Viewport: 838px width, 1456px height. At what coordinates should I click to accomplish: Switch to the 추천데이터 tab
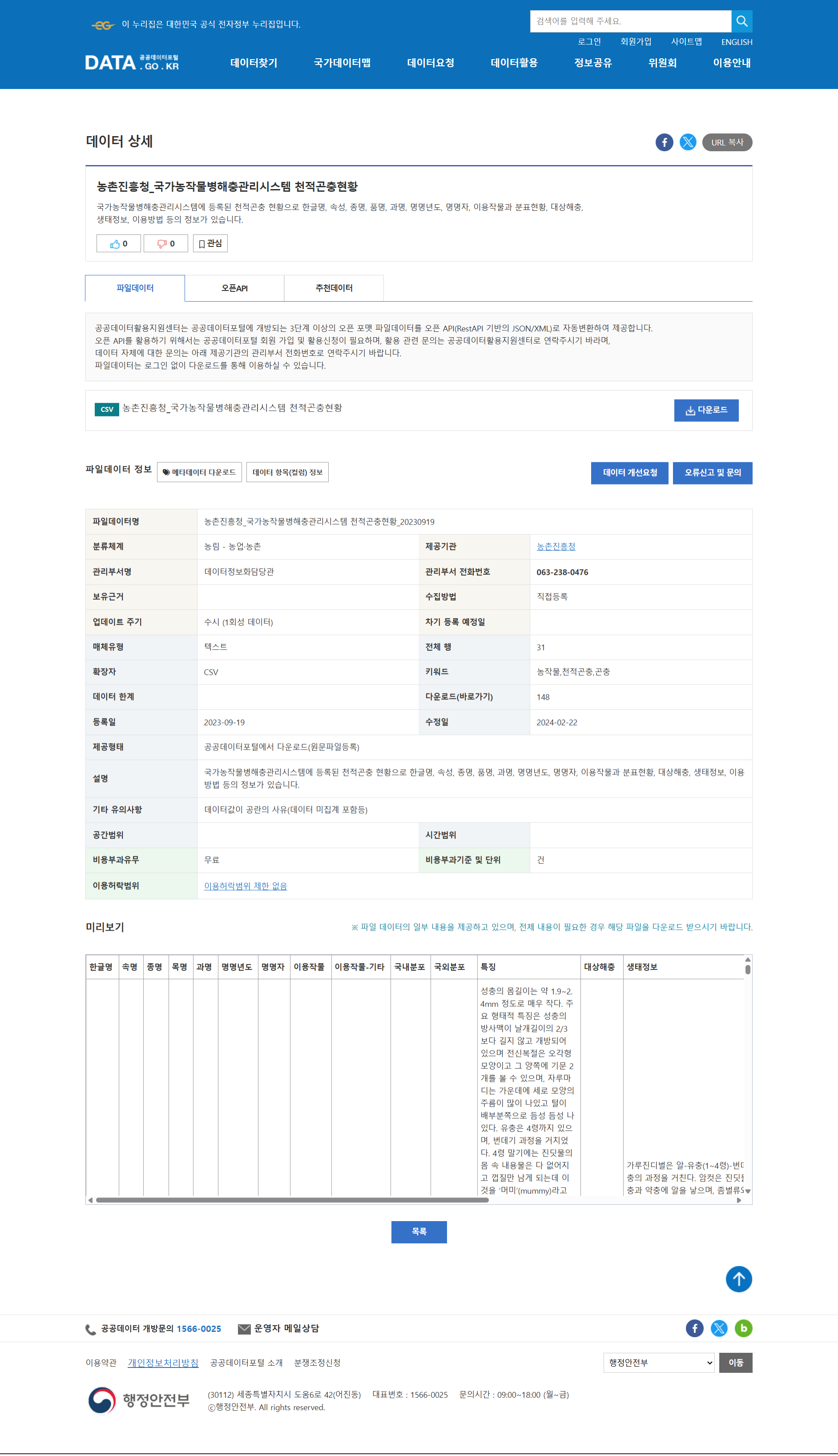[334, 288]
